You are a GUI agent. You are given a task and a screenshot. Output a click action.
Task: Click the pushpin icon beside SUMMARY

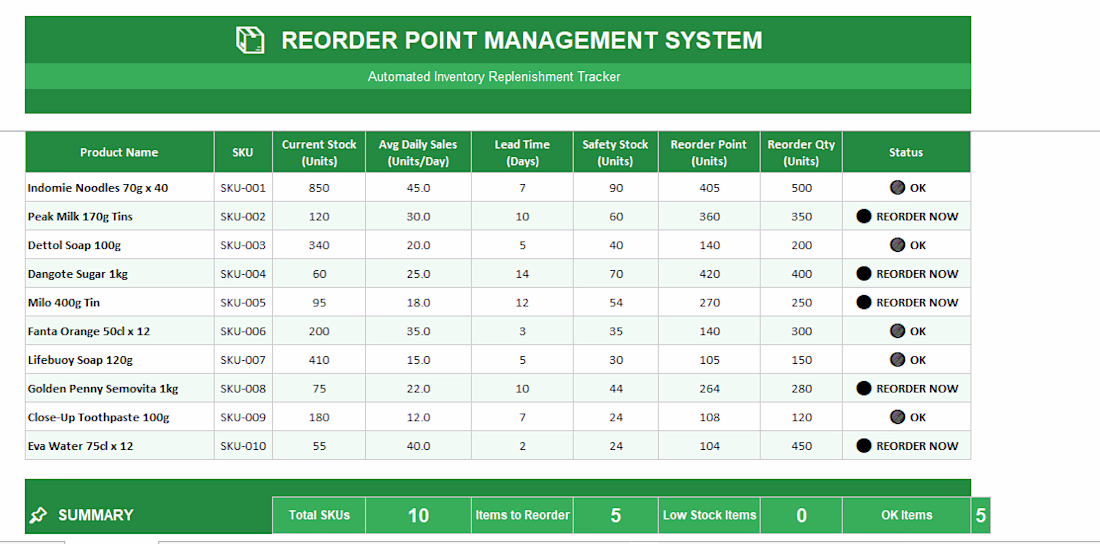[x=39, y=515]
